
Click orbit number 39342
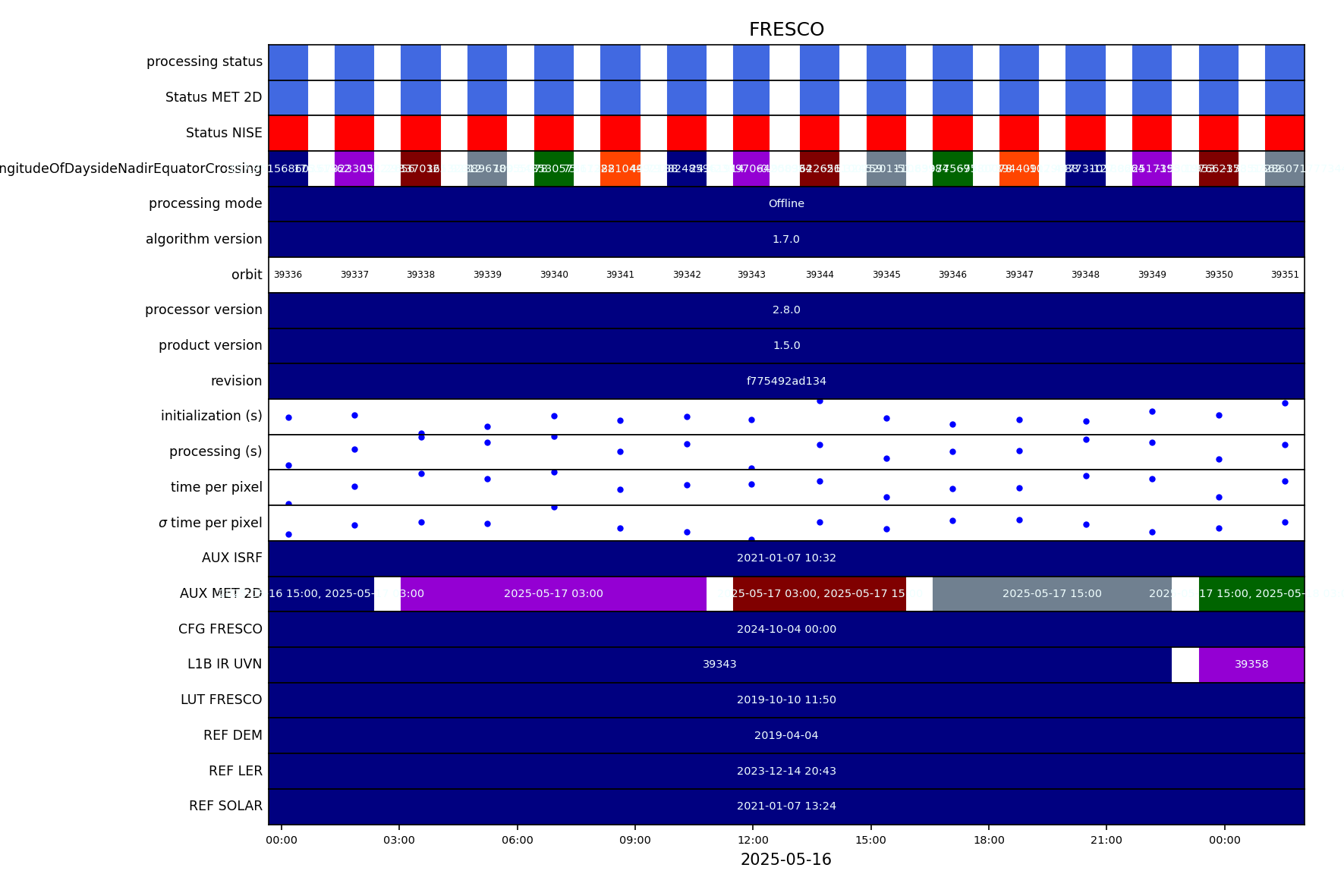tap(687, 275)
